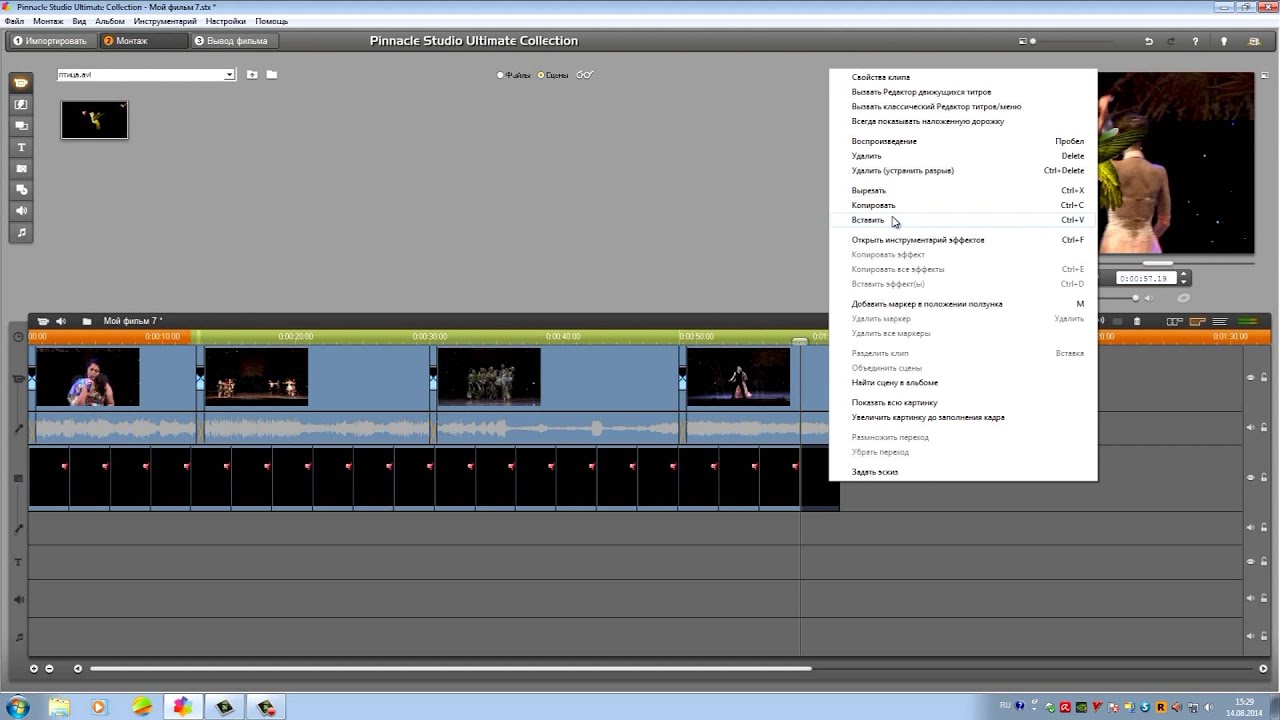Screen dimensions: 1280x720
Task: Mute the main video track audio
Action: pos(1250,427)
